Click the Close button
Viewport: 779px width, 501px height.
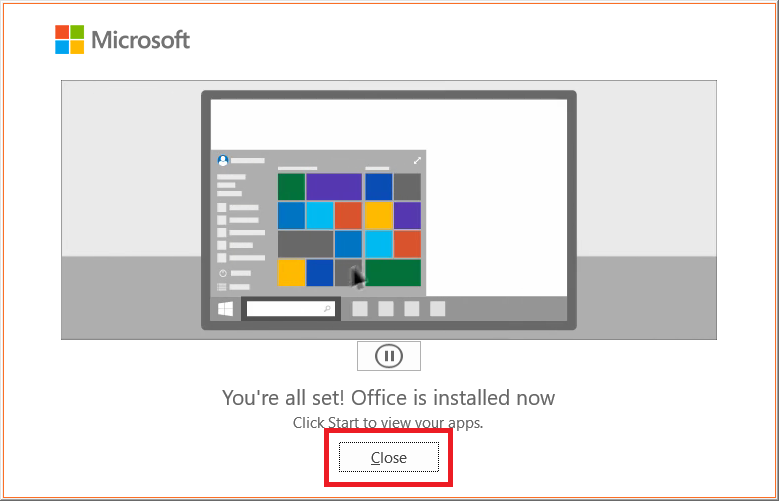pyautogui.click(x=389, y=457)
